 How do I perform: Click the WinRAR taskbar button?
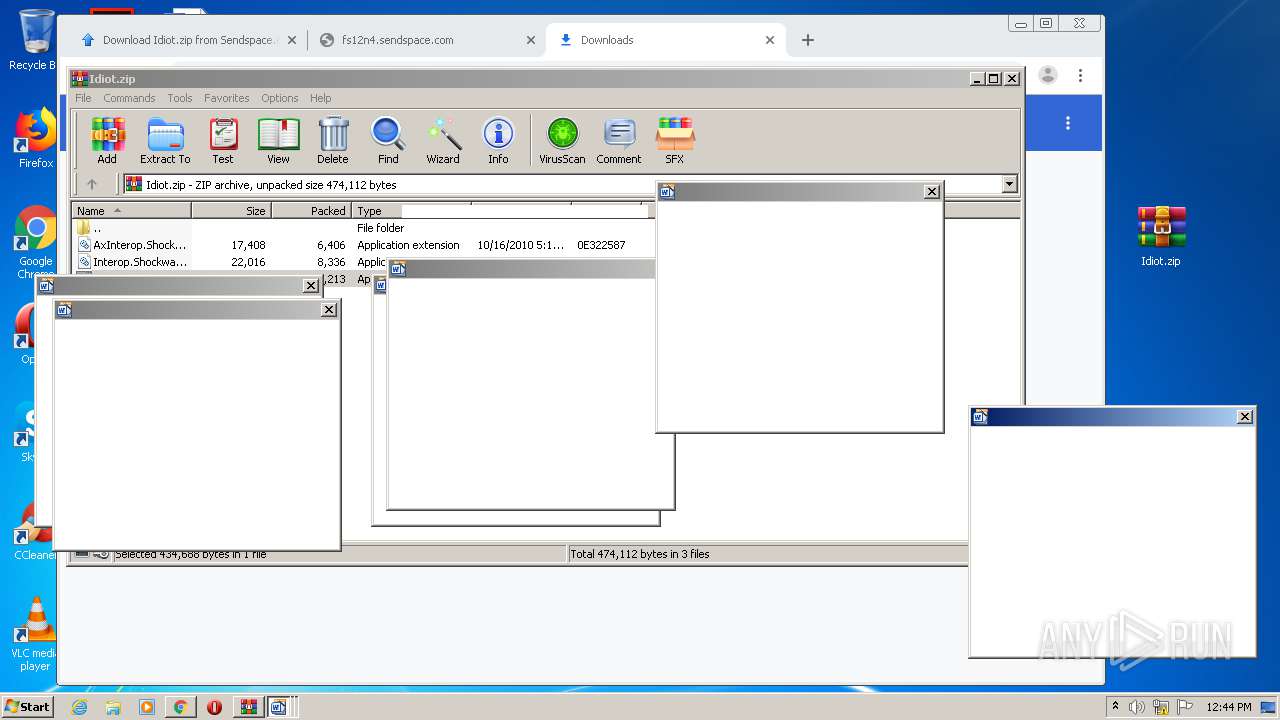point(247,707)
